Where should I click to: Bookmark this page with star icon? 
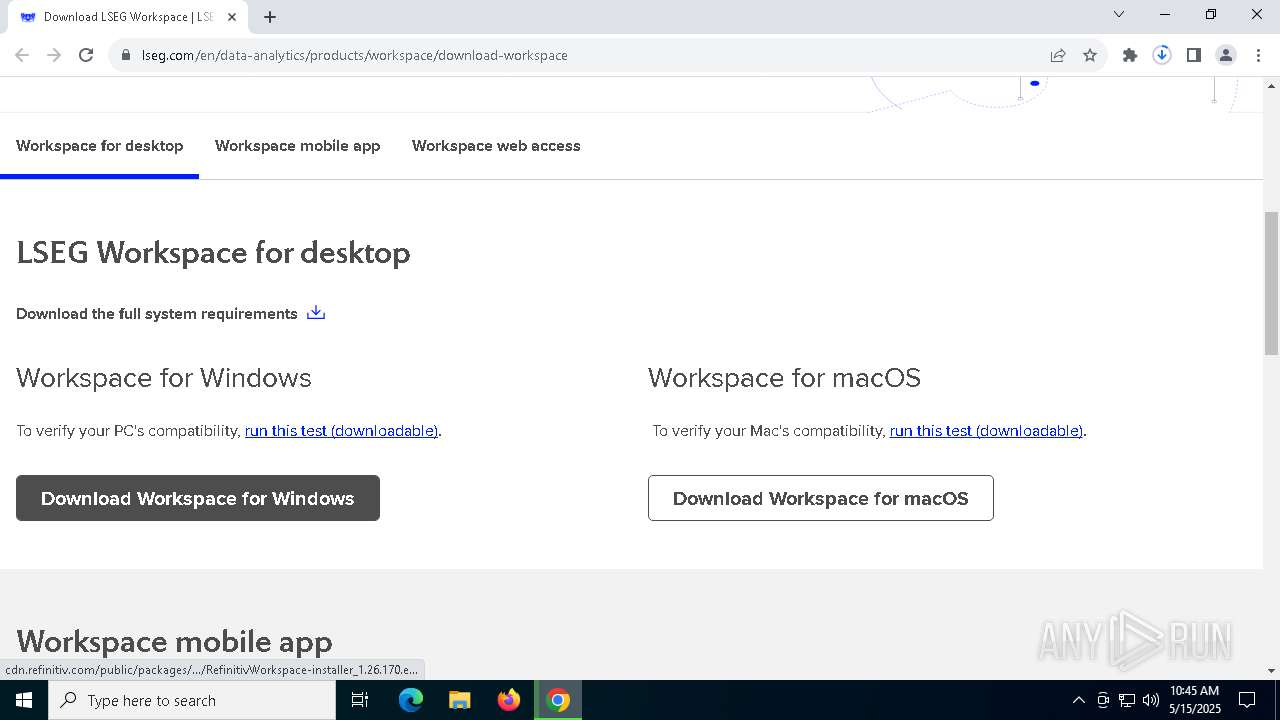pyautogui.click(x=1090, y=55)
